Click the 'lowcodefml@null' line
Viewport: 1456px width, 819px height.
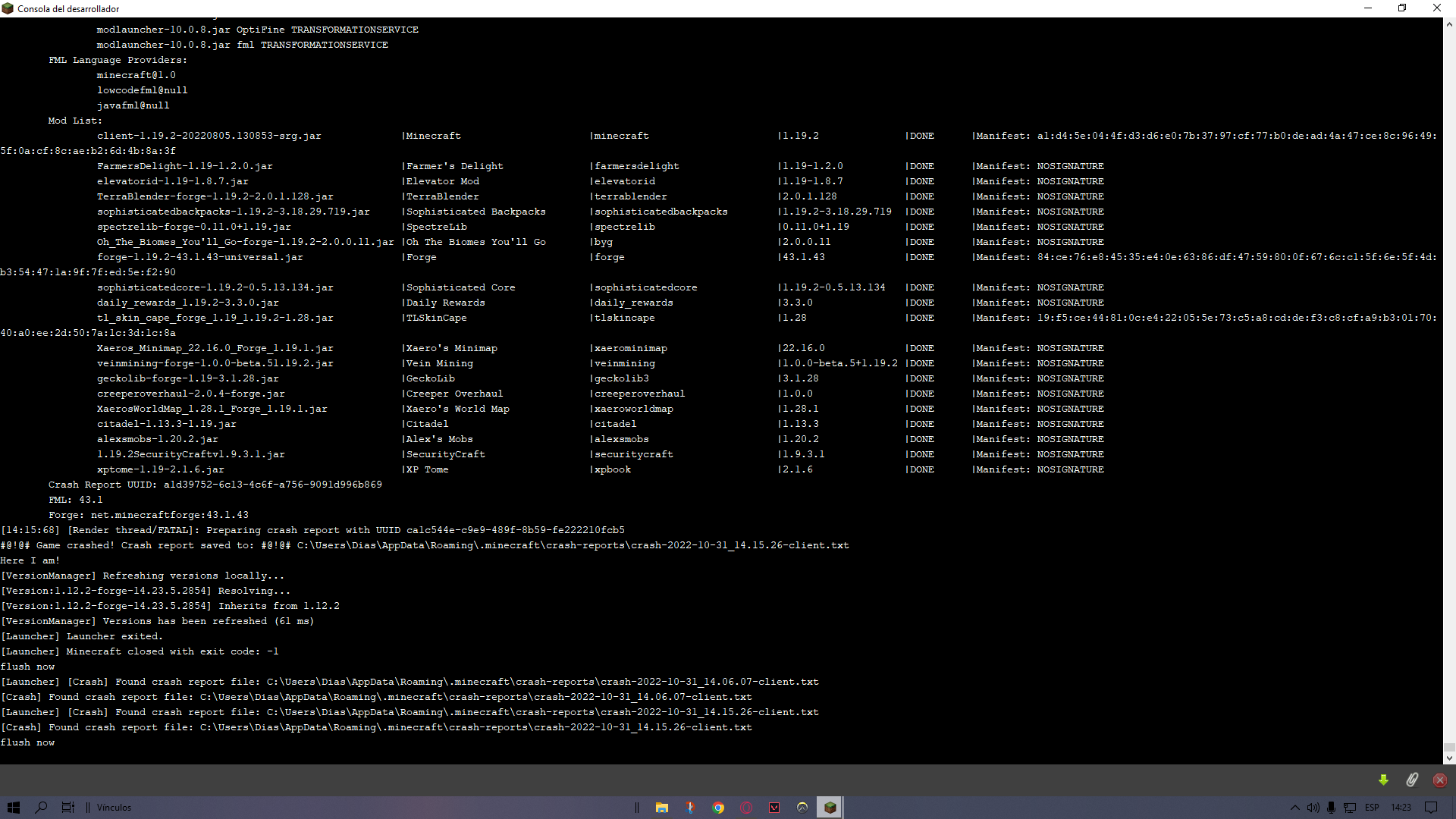[143, 90]
